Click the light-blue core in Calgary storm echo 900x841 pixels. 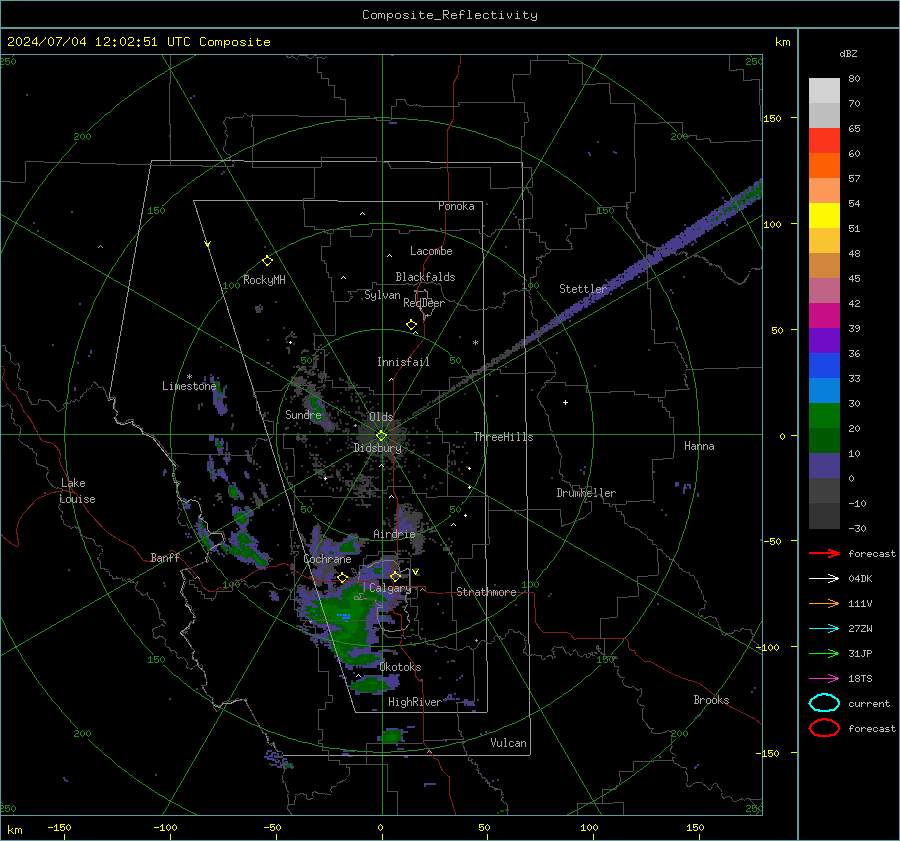(344, 616)
